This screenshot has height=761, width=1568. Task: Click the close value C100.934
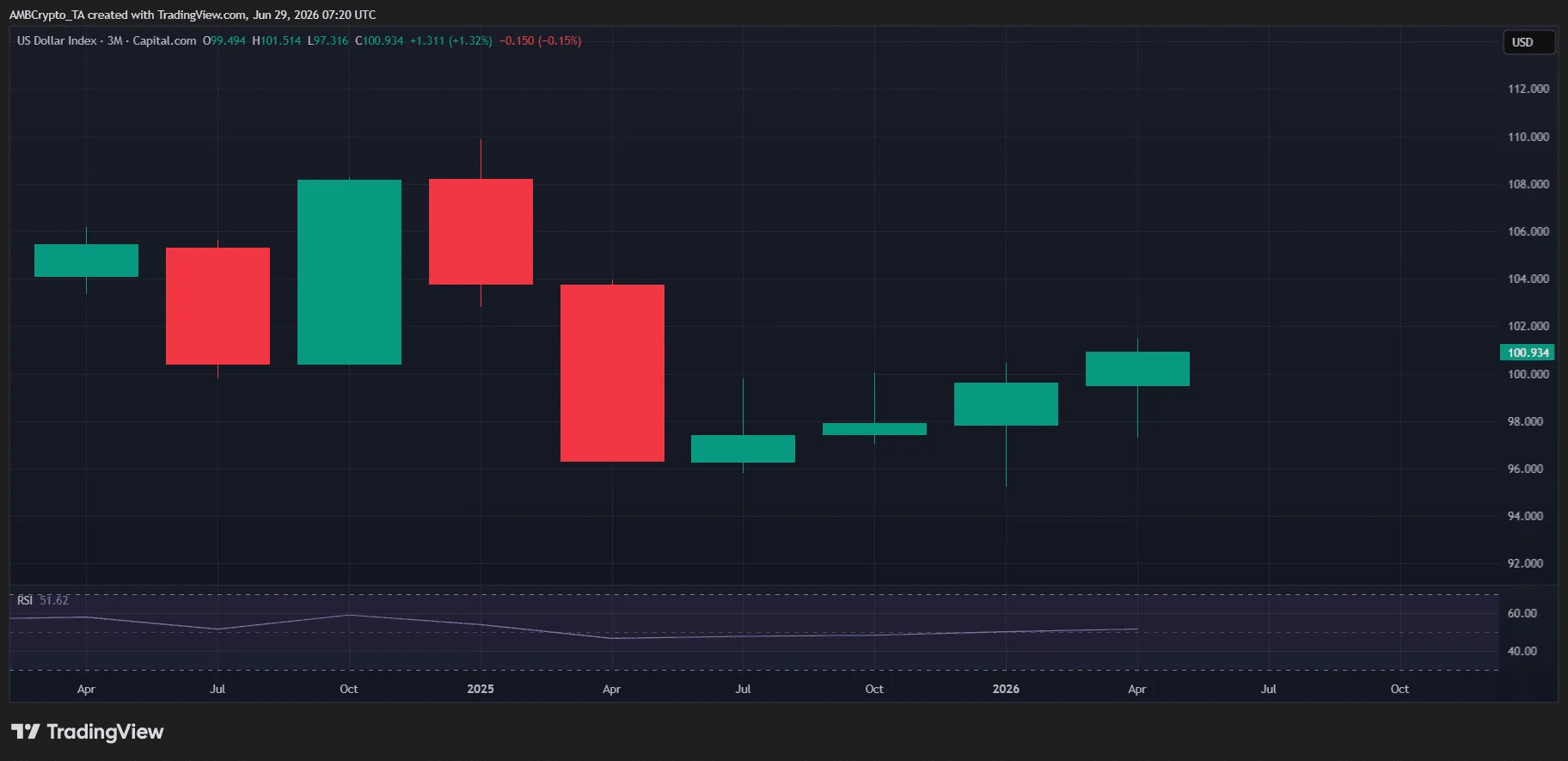[x=379, y=40]
